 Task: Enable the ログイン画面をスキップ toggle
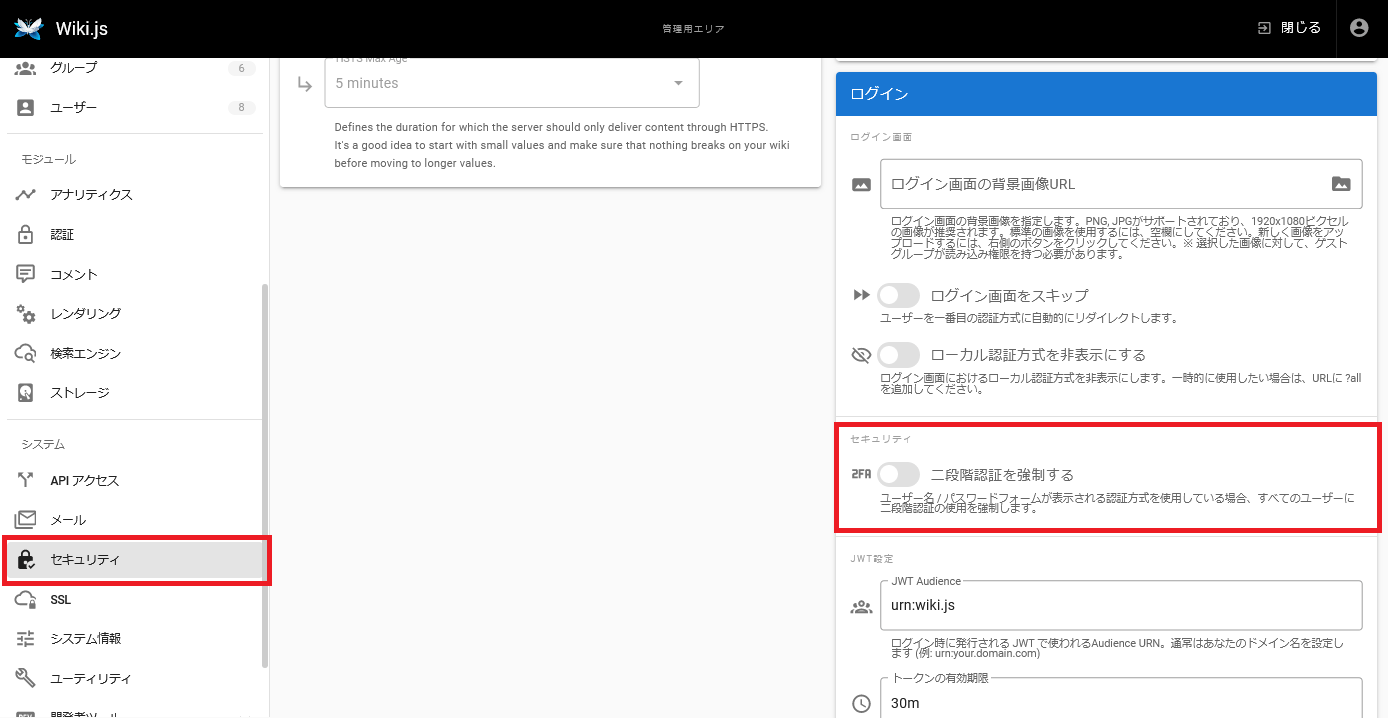point(898,296)
